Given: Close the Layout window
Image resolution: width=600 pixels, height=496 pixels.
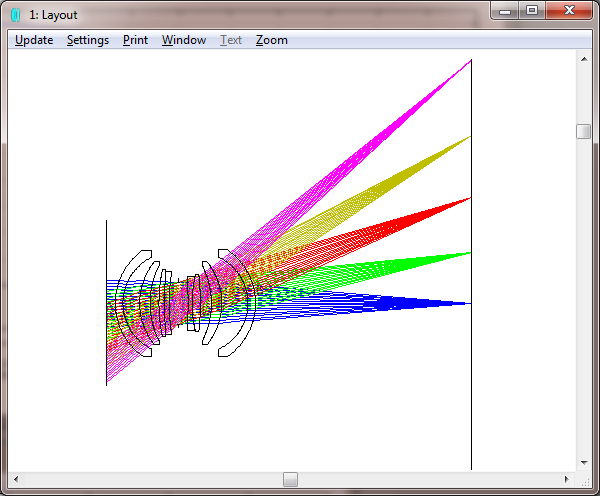Looking at the screenshot, I should coord(569,11).
